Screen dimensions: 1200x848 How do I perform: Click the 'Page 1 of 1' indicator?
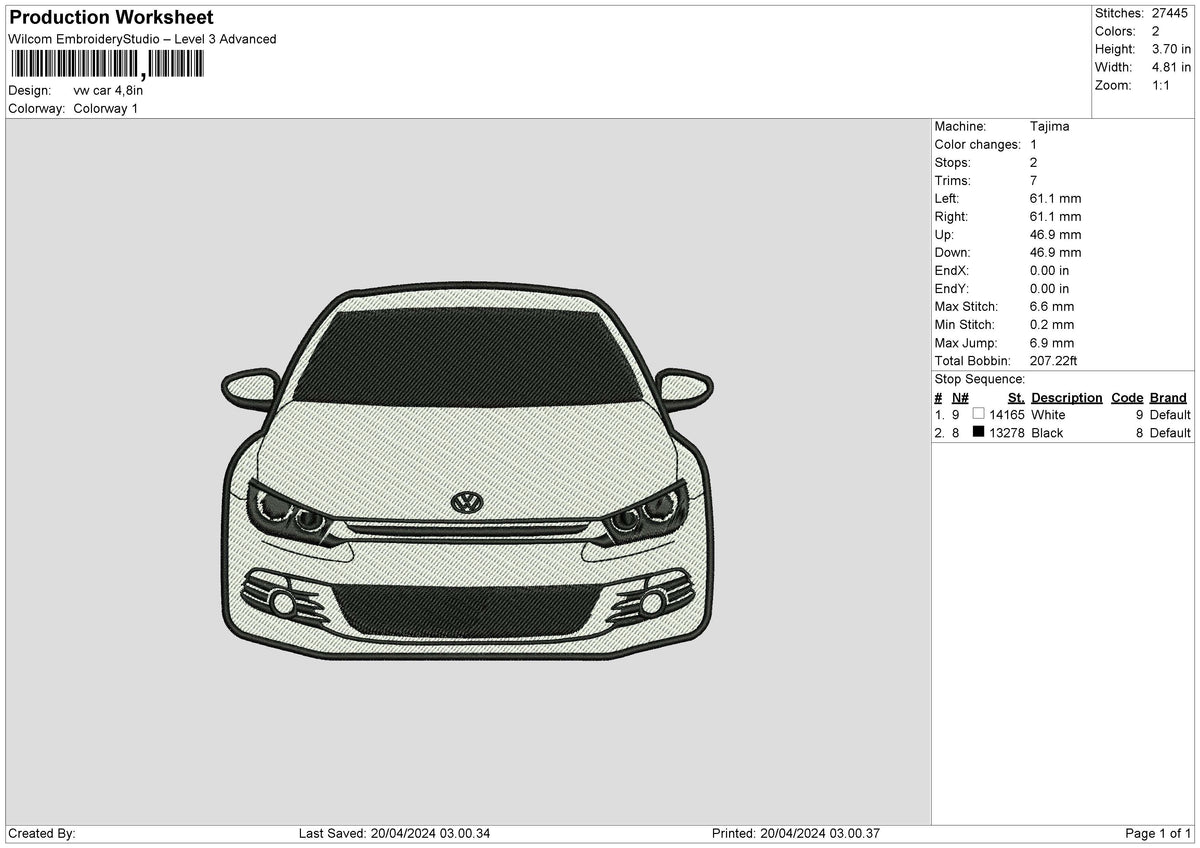(1158, 833)
